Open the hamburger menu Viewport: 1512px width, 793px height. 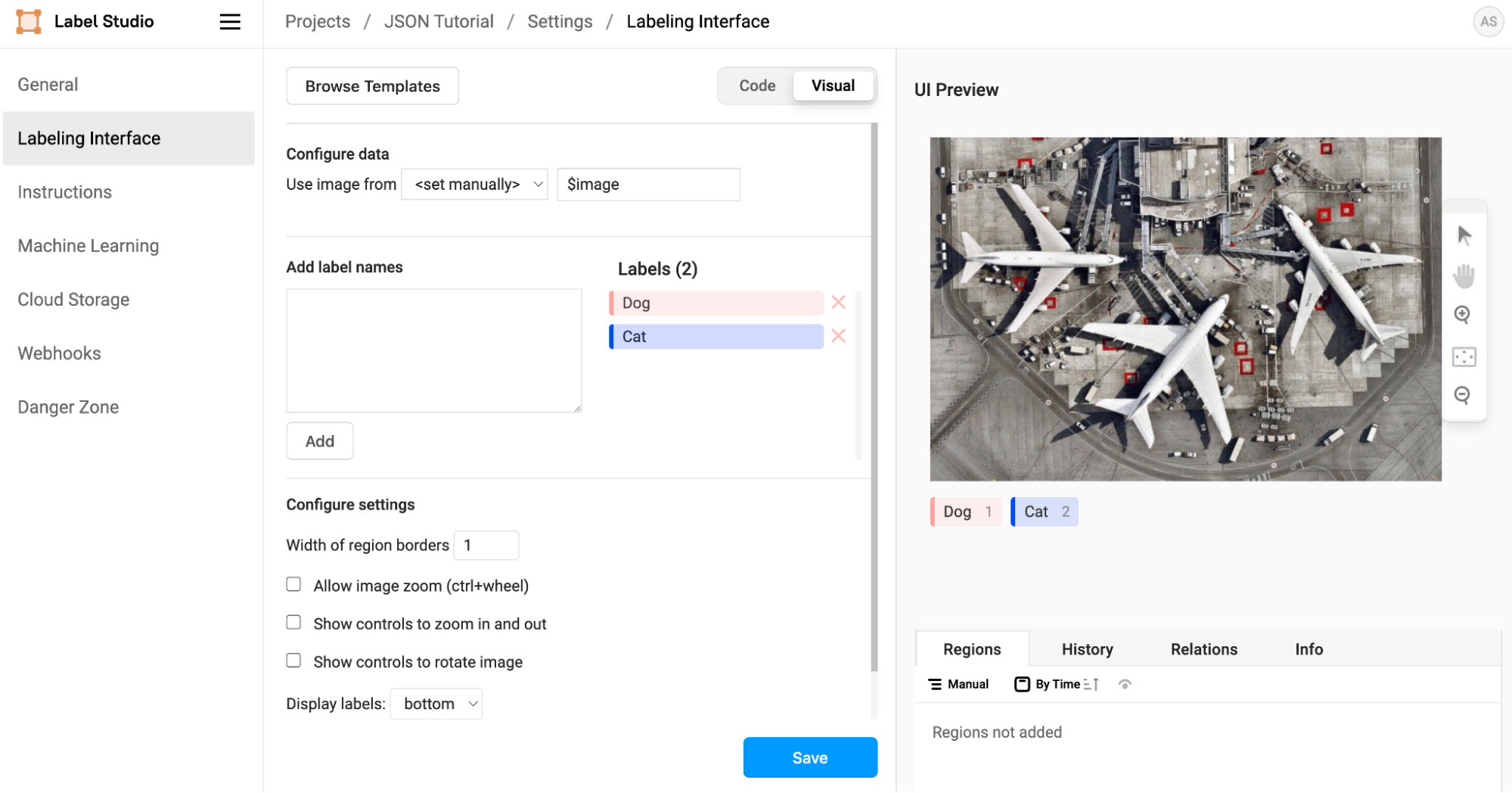pyautogui.click(x=230, y=22)
